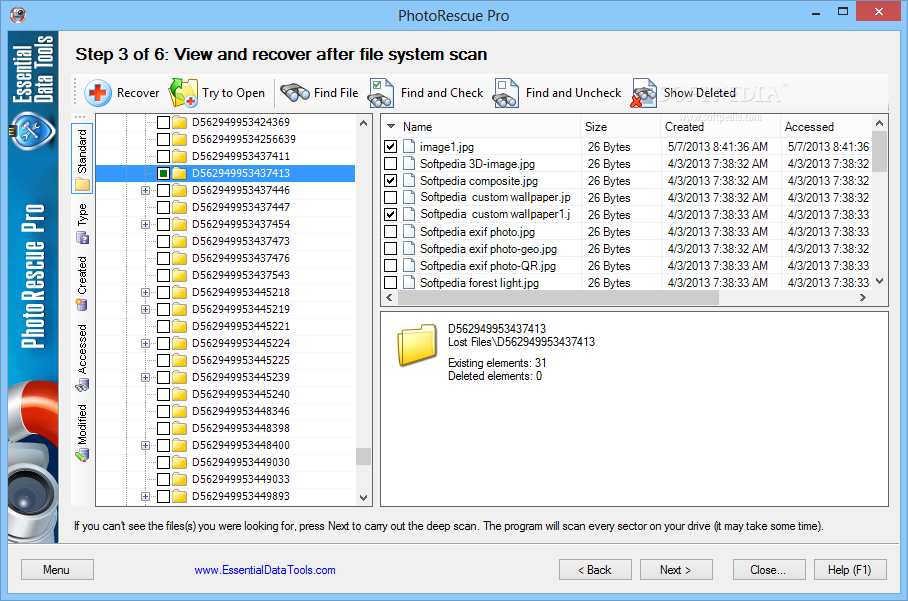Sort file list by Size column
The image size is (908, 601).
(x=620, y=126)
